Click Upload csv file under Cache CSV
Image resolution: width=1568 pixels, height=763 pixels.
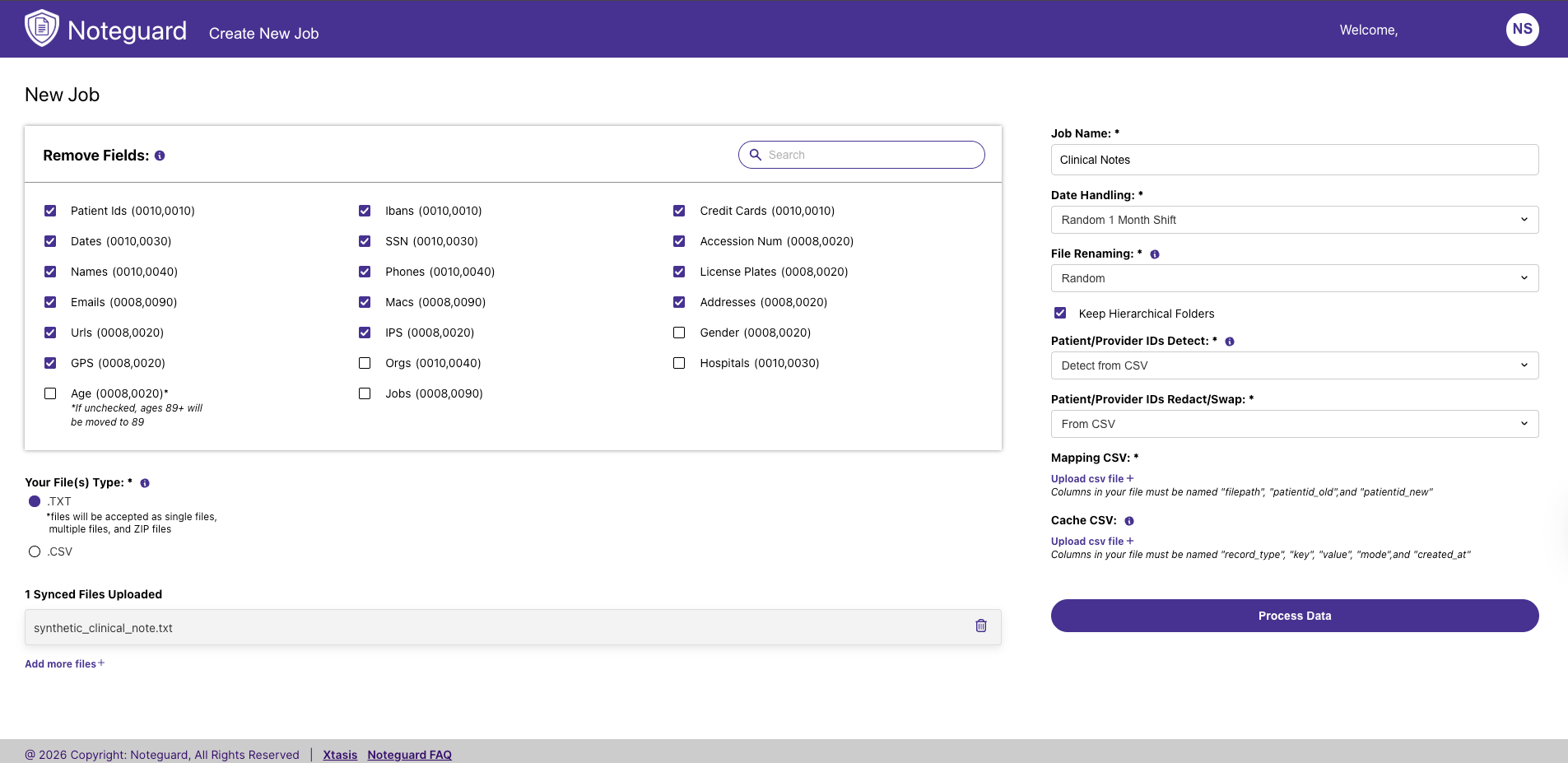[x=1092, y=541]
